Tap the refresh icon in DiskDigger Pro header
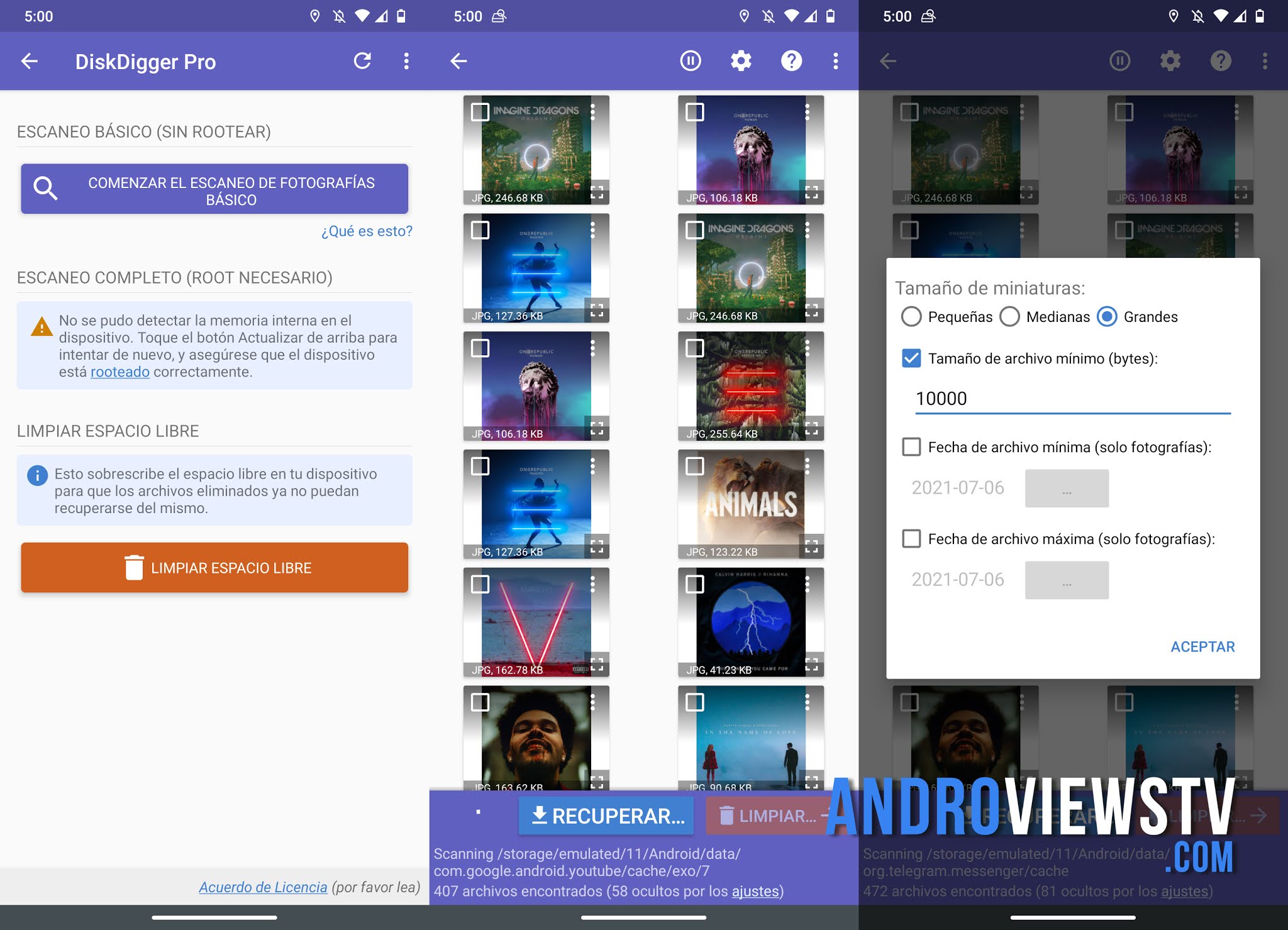Screen dimensions: 1288x930 coord(362,61)
